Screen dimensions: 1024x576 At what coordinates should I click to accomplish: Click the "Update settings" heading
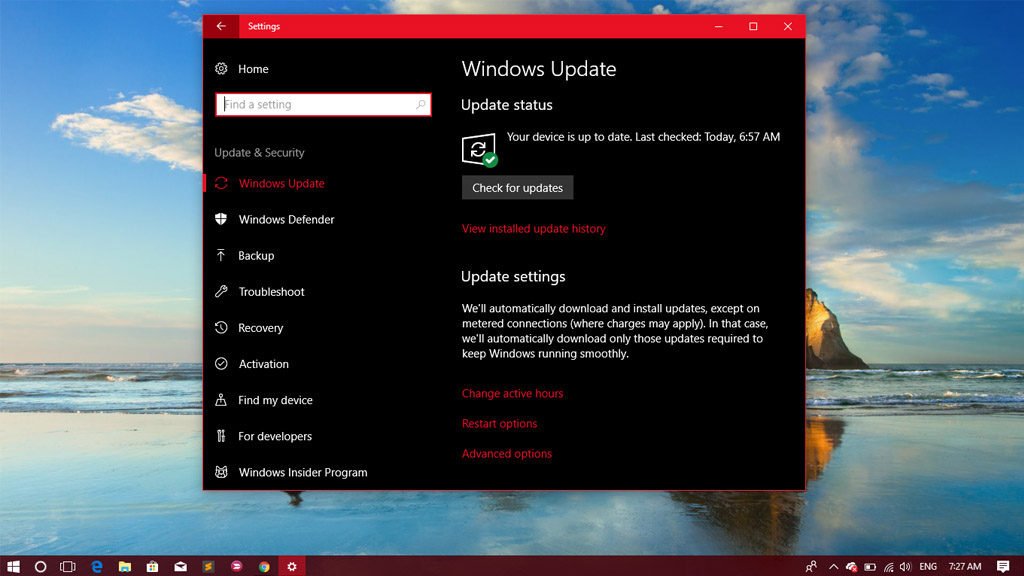coord(513,276)
